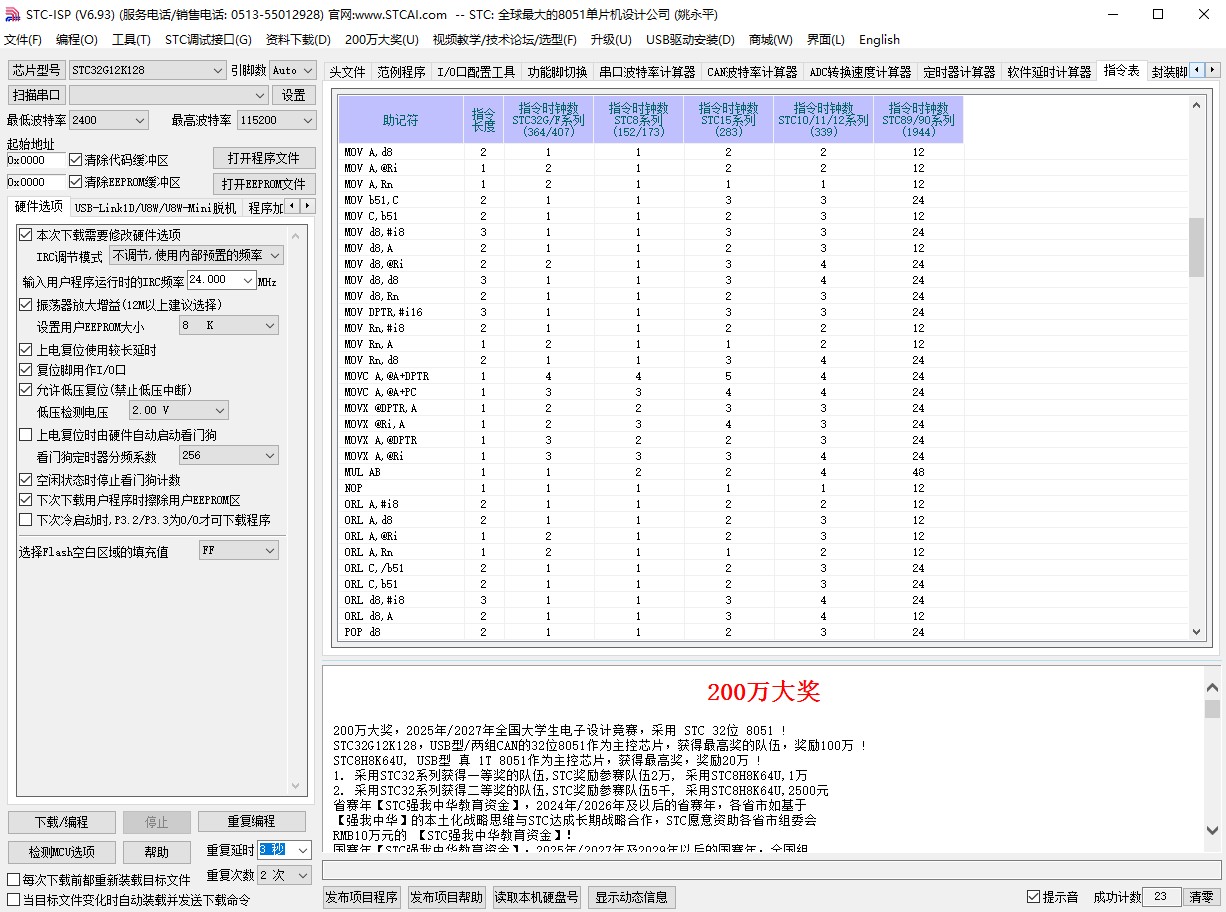The width and height of the screenshot is (1226, 912).
Task: Switch to USB-Link1D/U8W/U8W-Mini脱机 tab
Action: [x=155, y=208]
